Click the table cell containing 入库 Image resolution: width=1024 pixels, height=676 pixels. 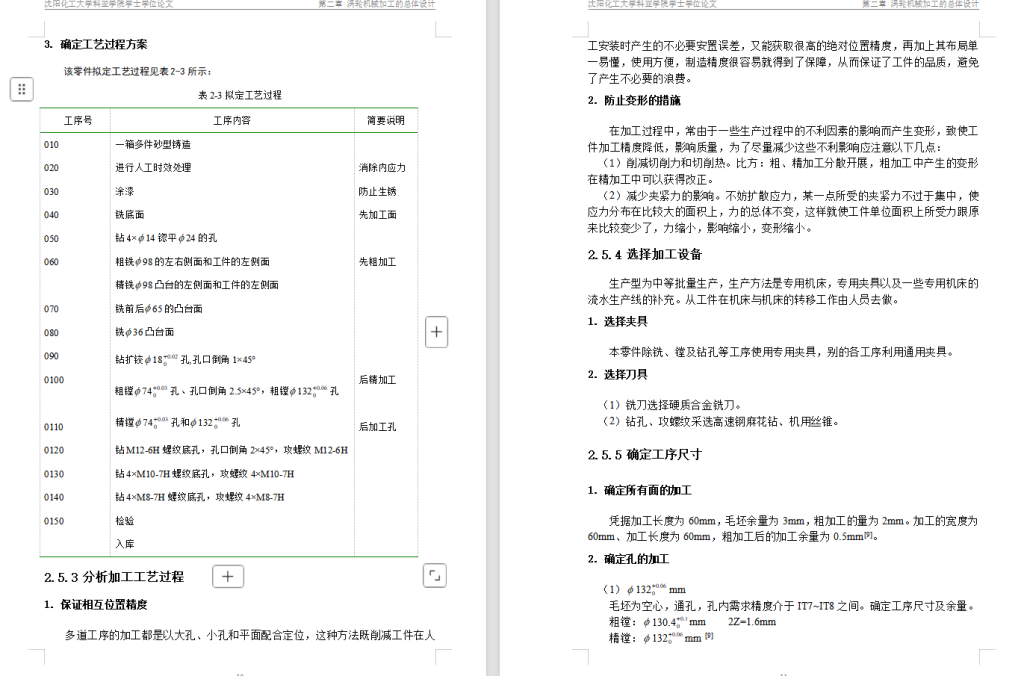point(125,543)
